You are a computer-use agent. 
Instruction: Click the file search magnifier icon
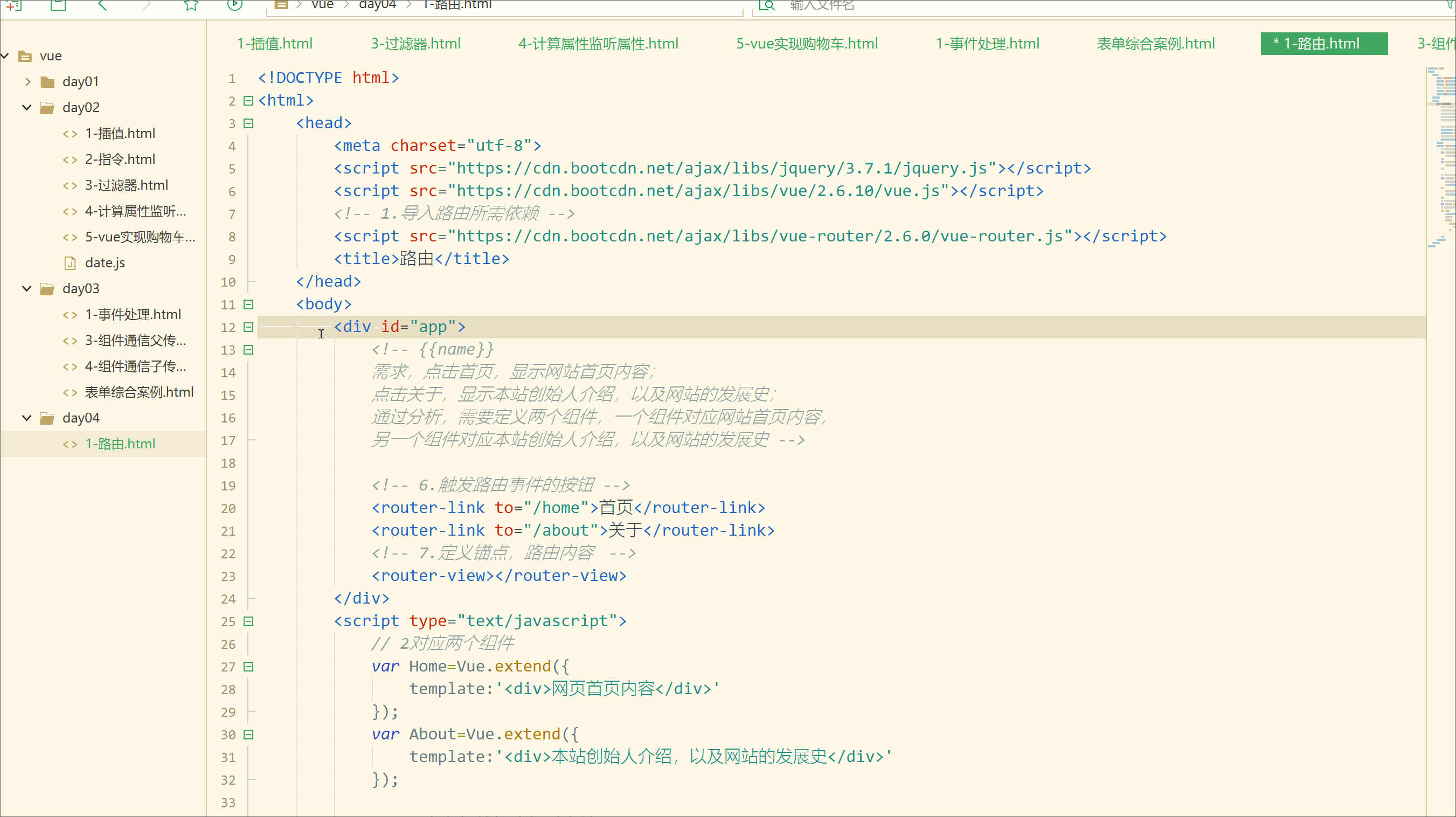coord(766,5)
